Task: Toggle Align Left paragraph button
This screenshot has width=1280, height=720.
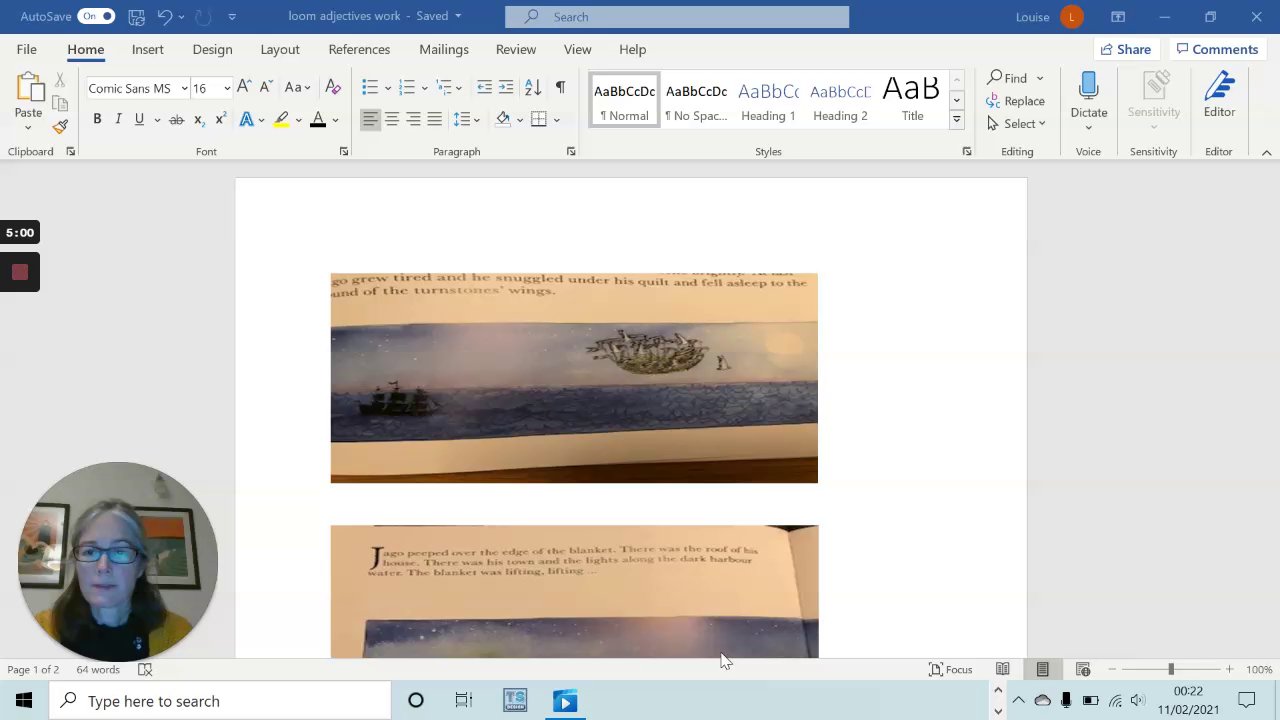Action: pos(370,120)
